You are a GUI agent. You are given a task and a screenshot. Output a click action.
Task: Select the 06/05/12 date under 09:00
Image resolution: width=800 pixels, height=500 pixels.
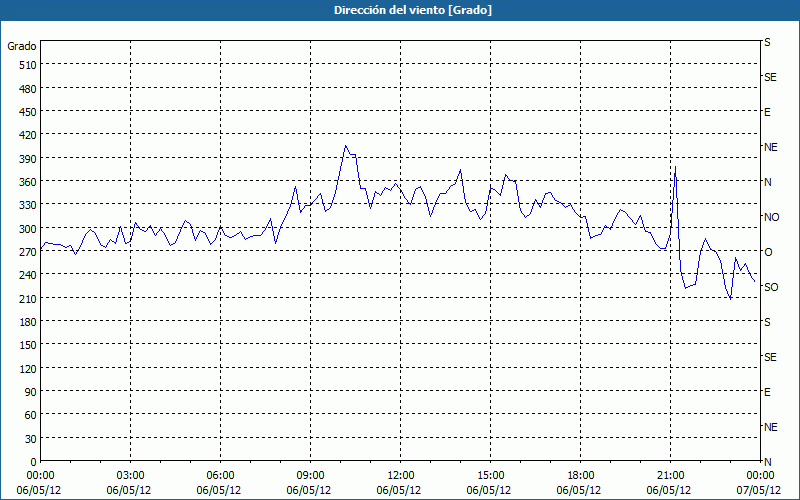tap(309, 490)
